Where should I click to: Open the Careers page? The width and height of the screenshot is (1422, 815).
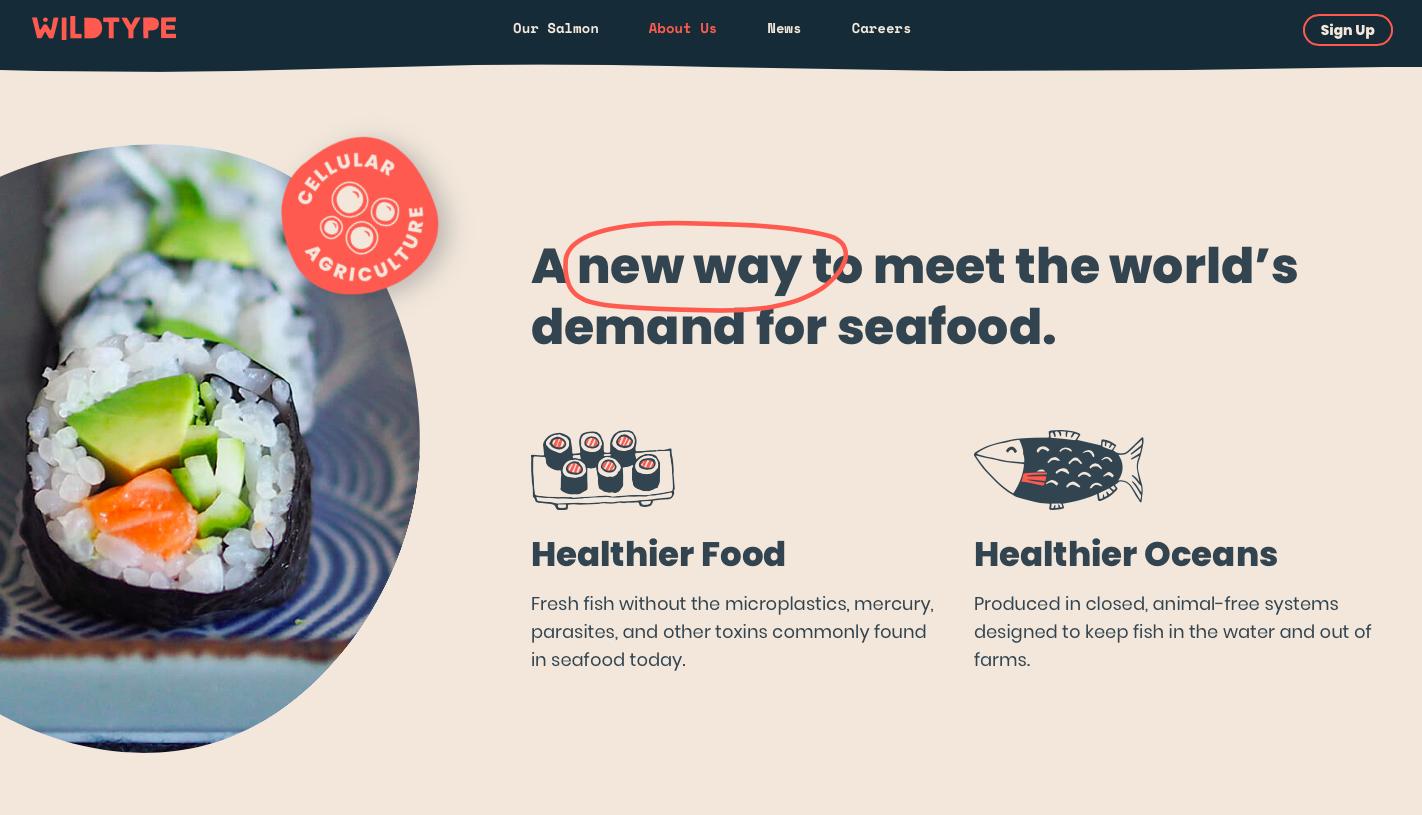881,28
